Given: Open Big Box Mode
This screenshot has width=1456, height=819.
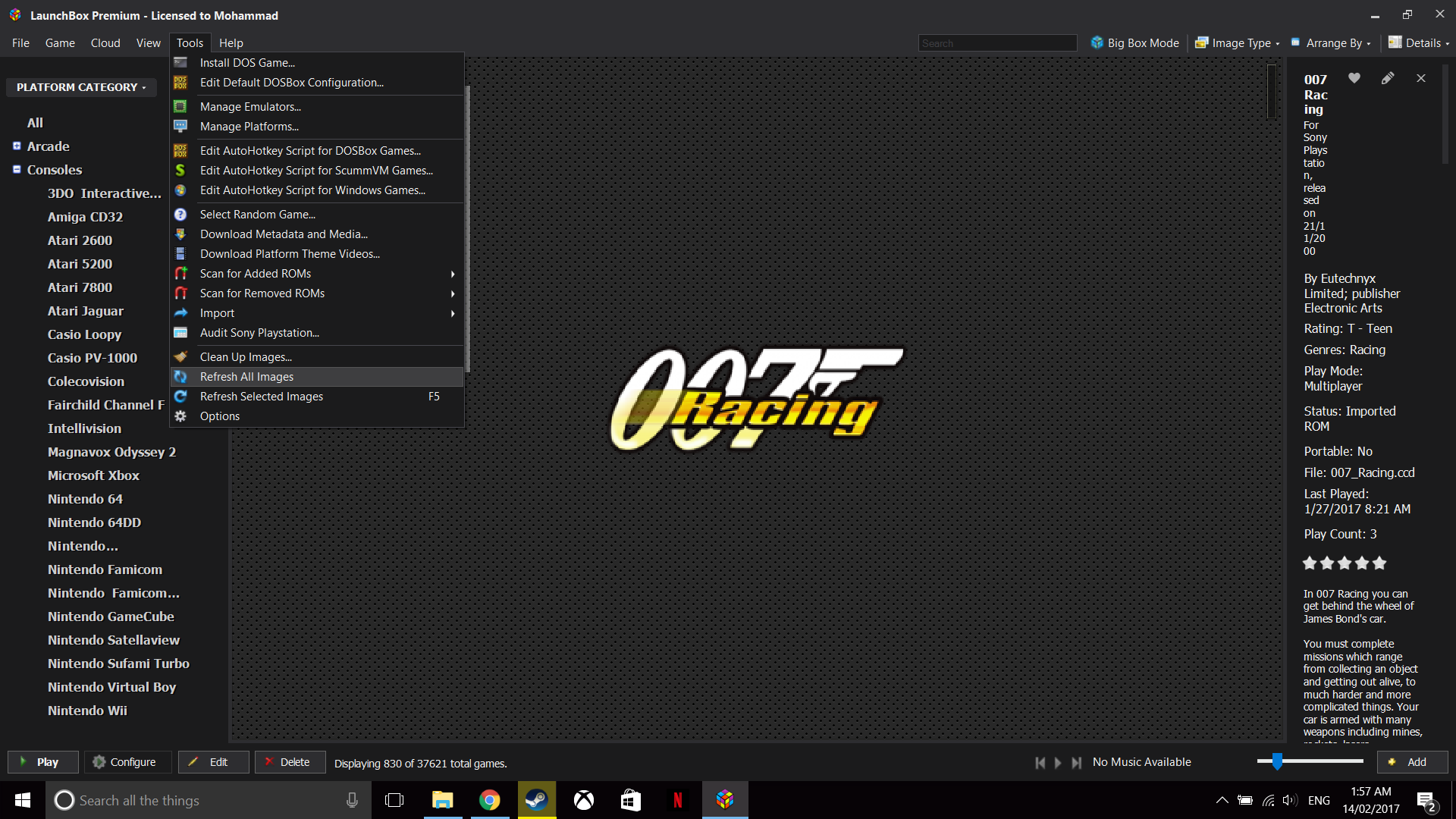Looking at the screenshot, I should (x=1134, y=43).
